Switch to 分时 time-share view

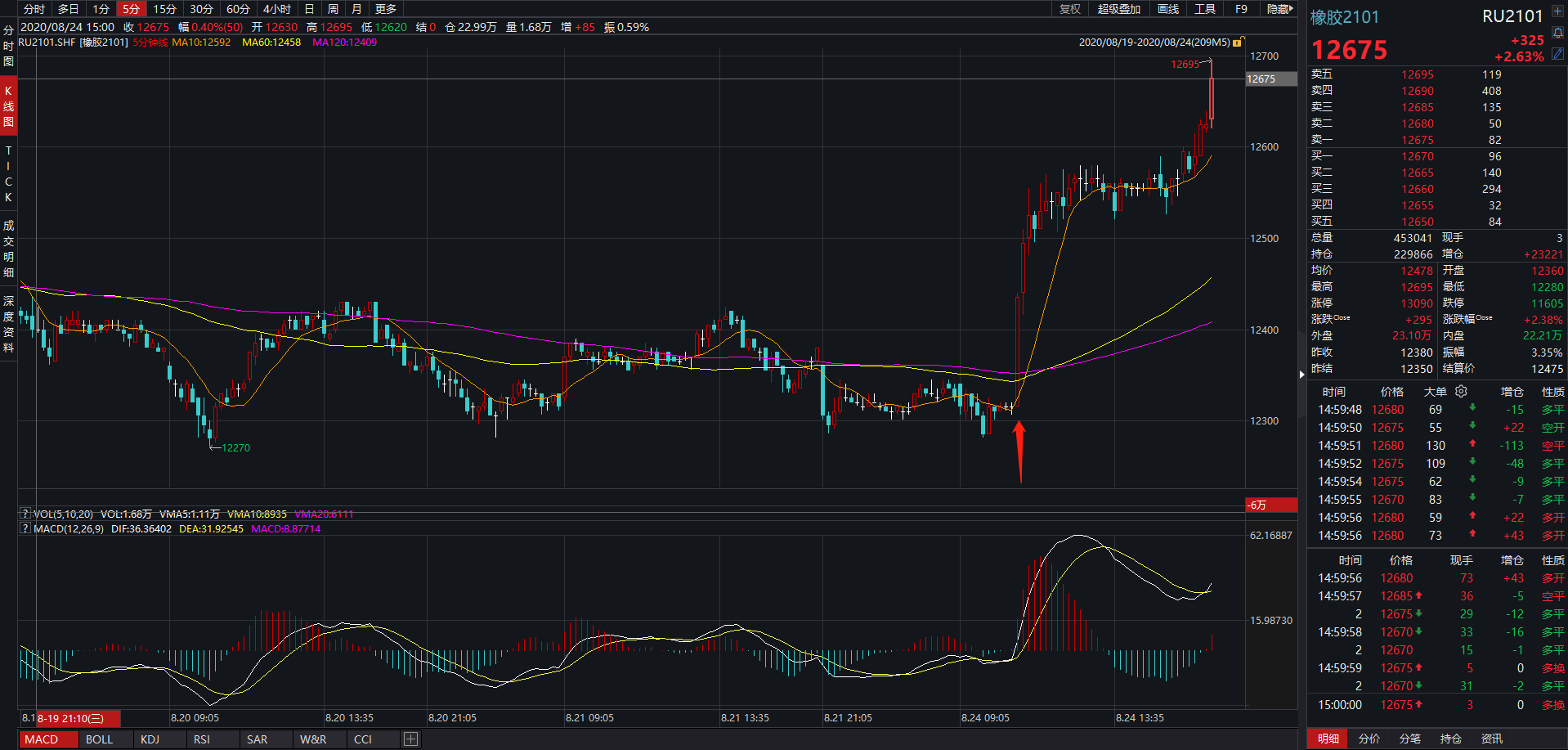pyautogui.click(x=34, y=9)
